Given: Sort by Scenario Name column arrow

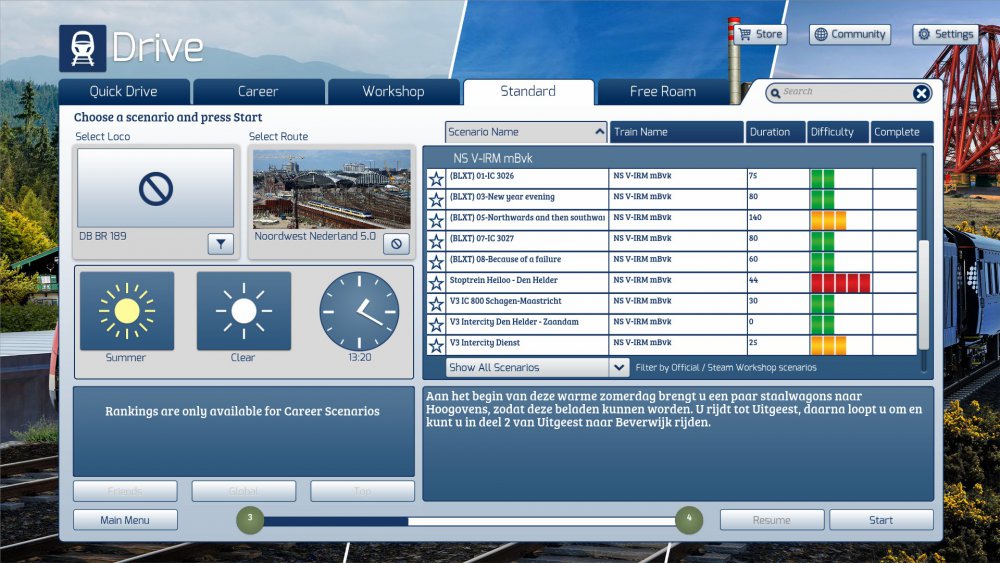Looking at the screenshot, I should (x=599, y=132).
